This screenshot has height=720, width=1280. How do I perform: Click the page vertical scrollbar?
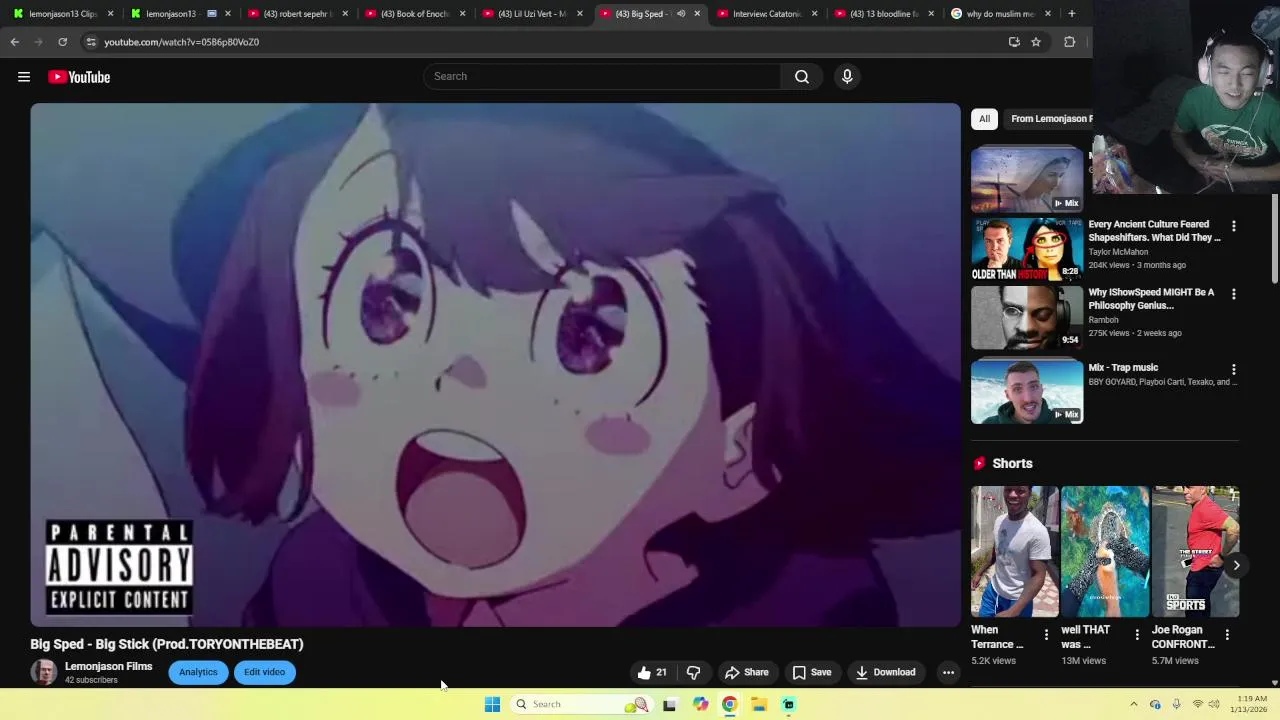coord(1274,238)
